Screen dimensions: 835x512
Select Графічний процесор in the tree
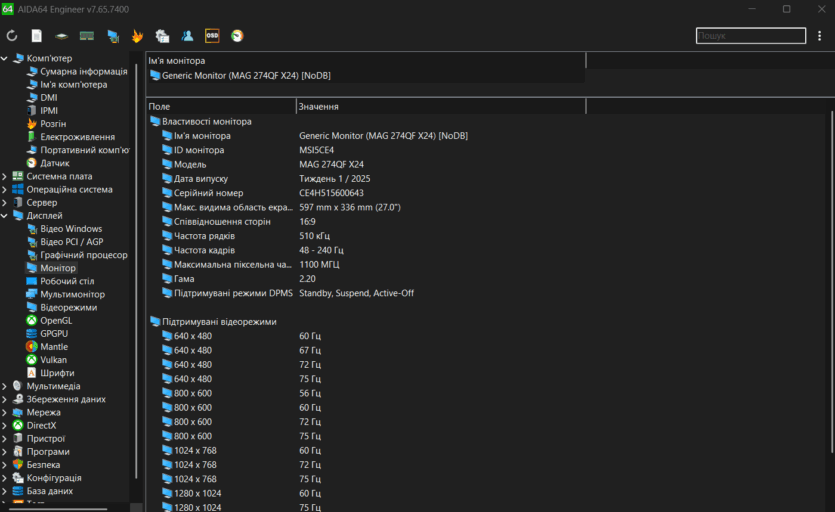click(x=83, y=255)
